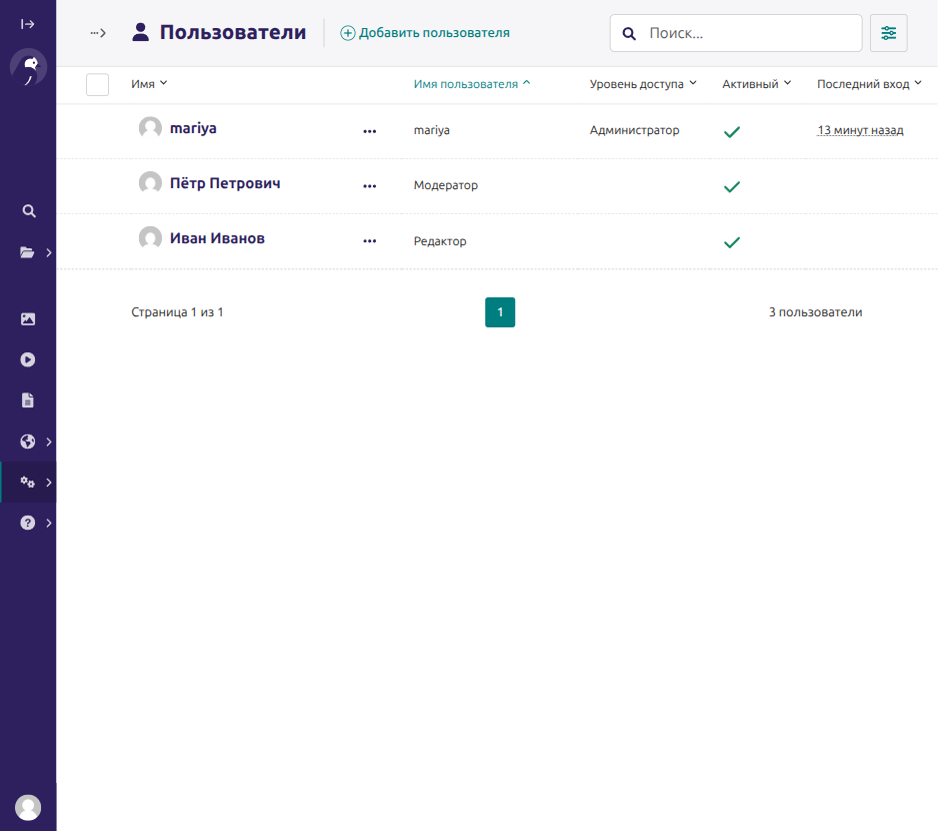Click the Страница 1 из 1 text

pos(177,312)
